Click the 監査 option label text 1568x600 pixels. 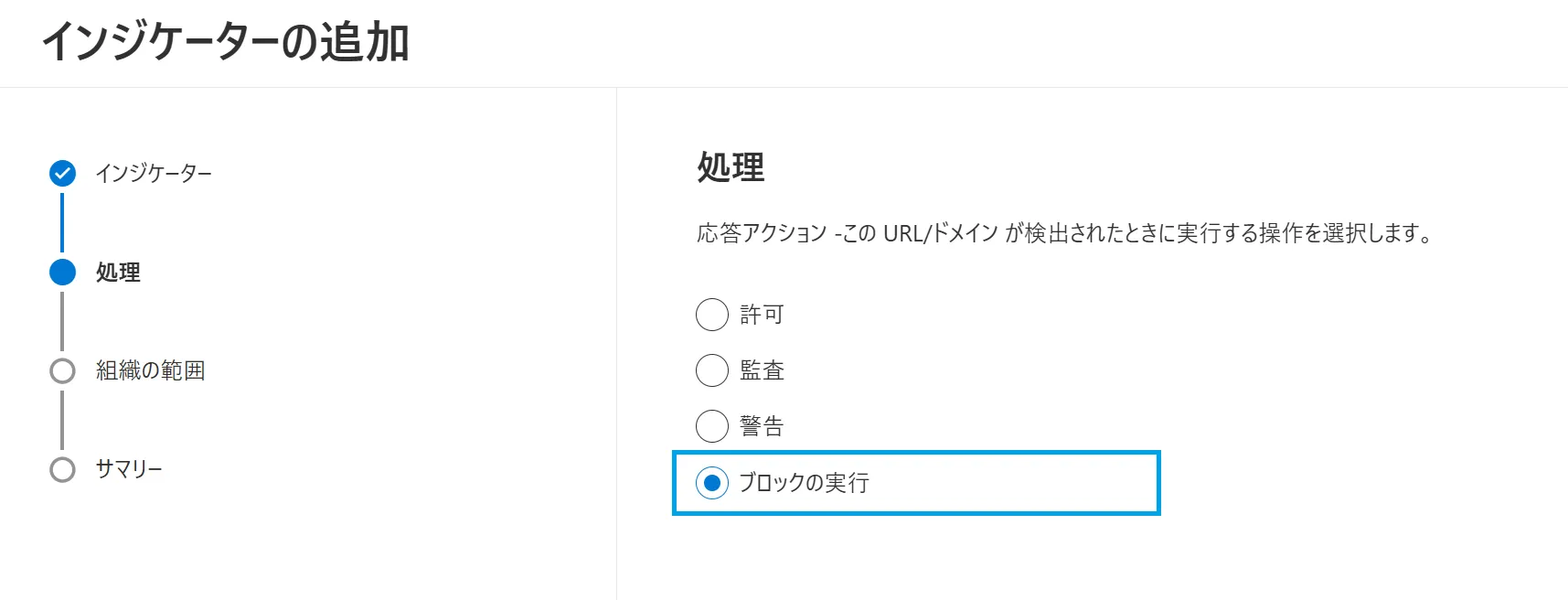[x=762, y=370]
